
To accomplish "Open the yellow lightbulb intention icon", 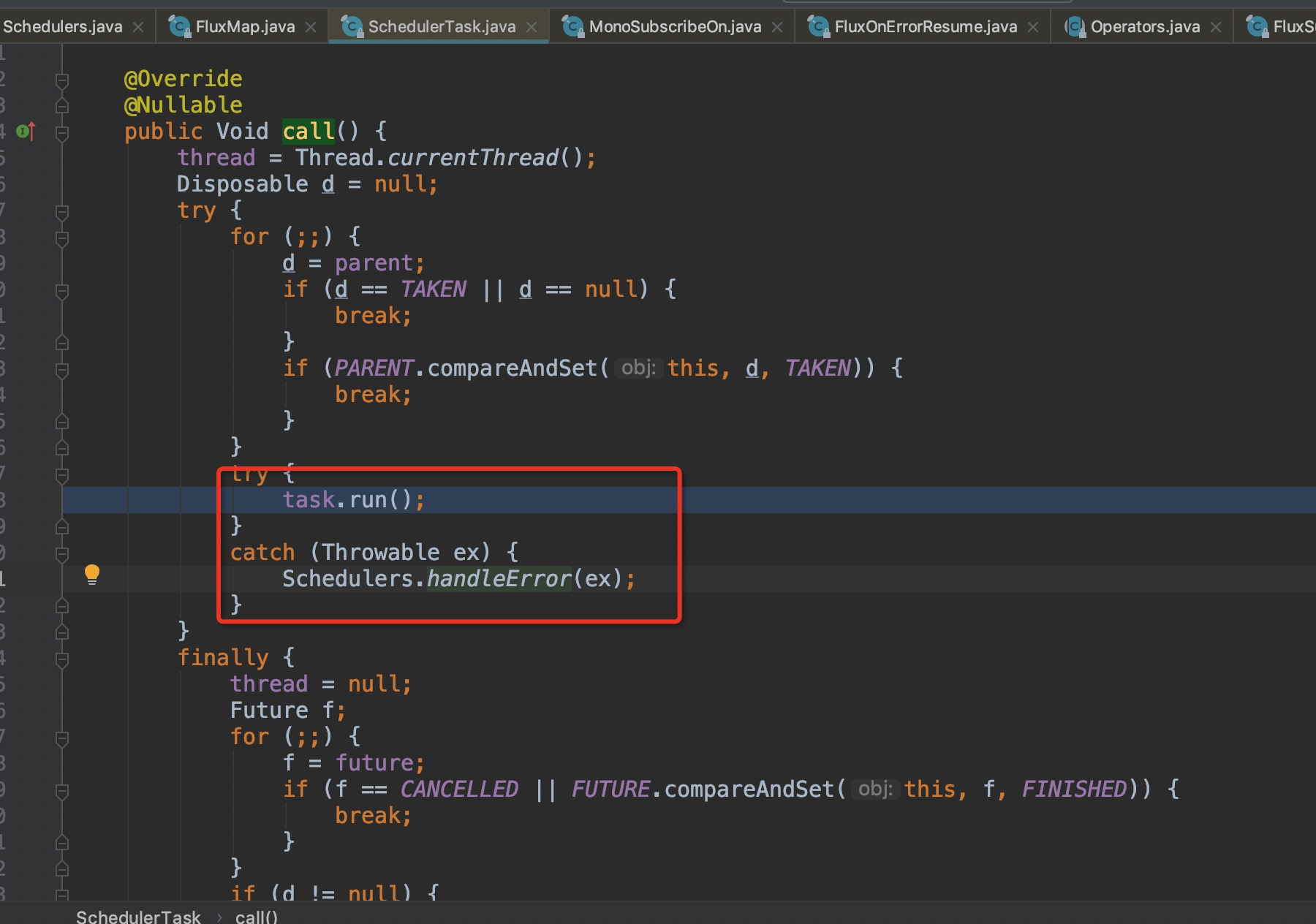I will pos(92,575).
